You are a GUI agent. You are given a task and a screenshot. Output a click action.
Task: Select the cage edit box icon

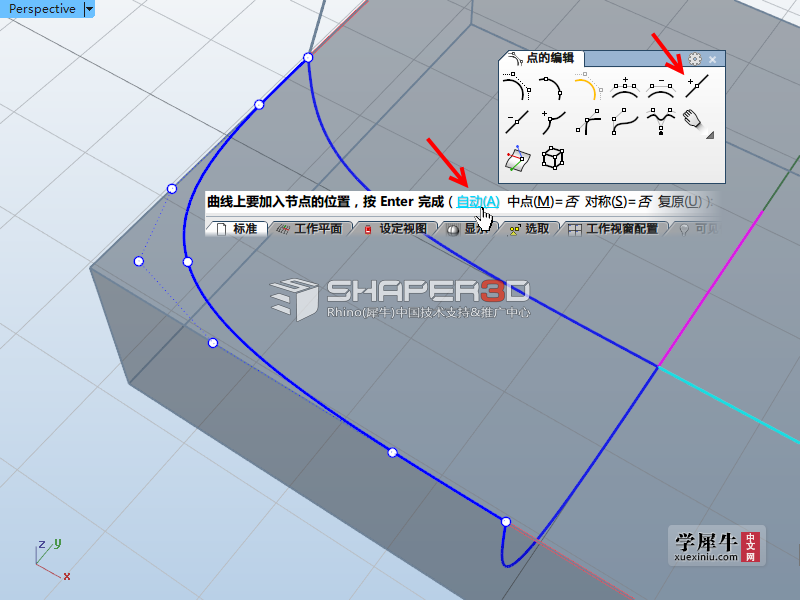pos(553,158)
